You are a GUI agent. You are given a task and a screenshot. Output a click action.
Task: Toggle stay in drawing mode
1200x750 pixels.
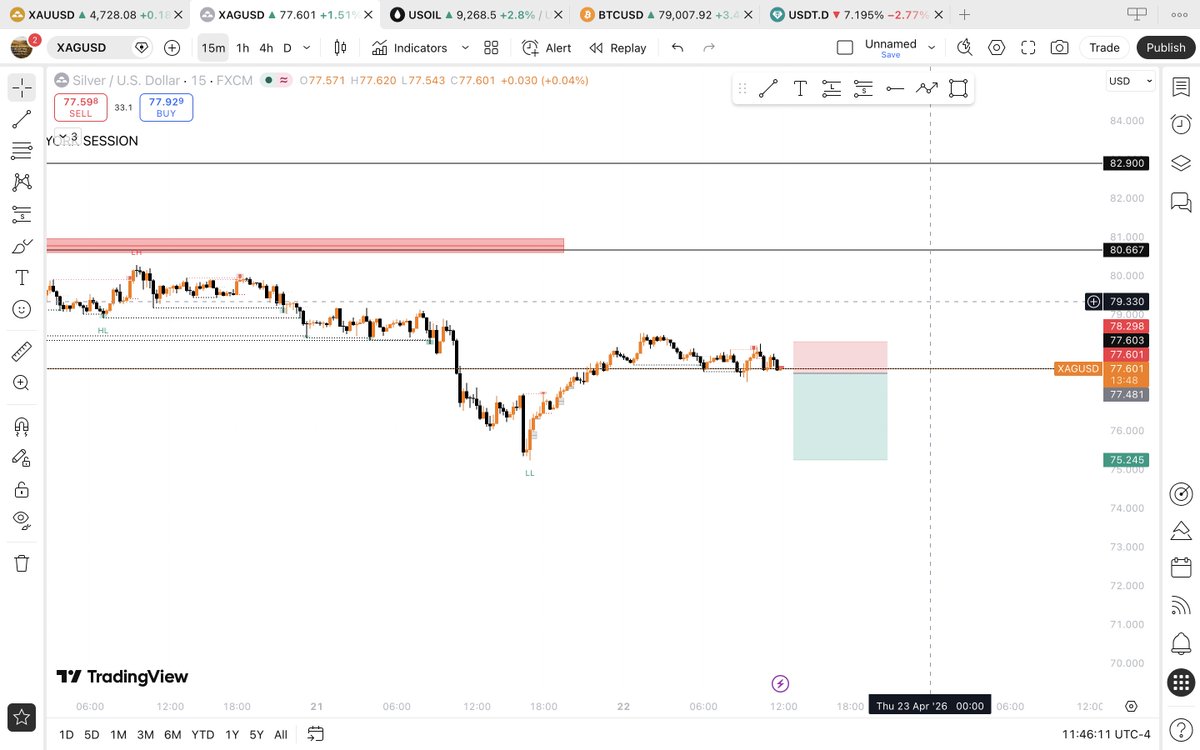point(21,457)
